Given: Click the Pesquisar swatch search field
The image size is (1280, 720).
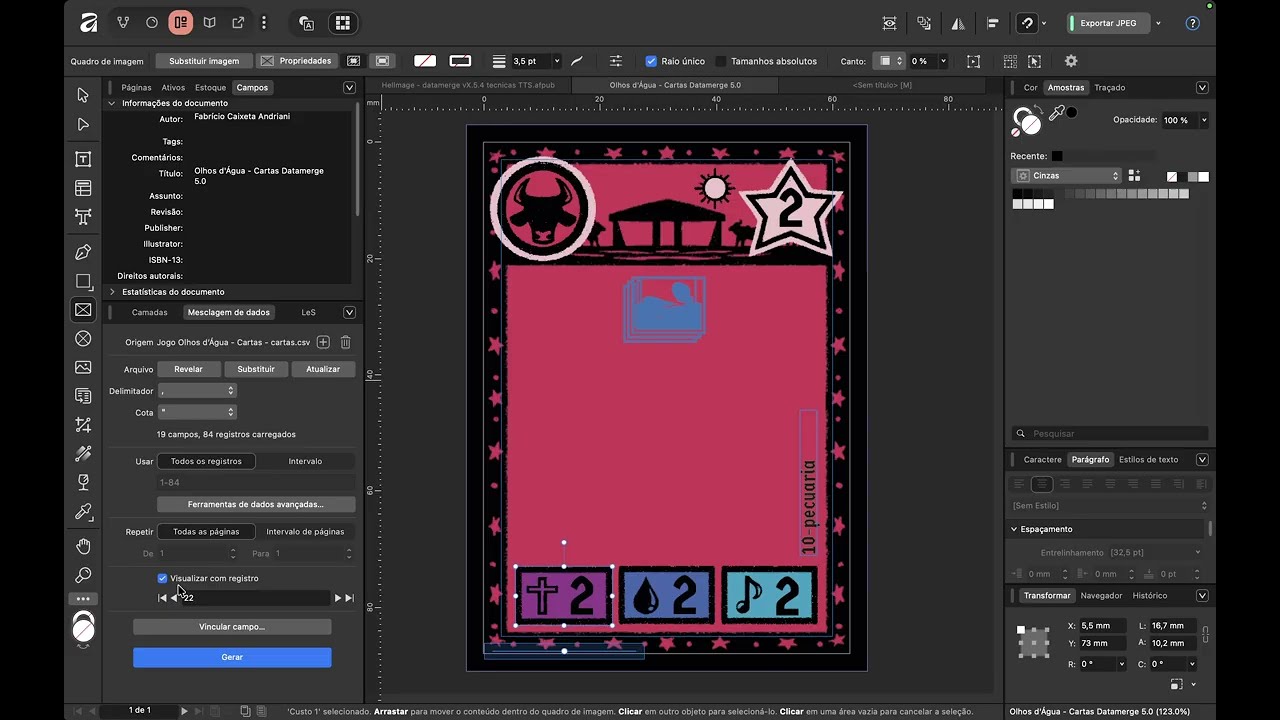Looking at the screenshot, I should 1110,434.
